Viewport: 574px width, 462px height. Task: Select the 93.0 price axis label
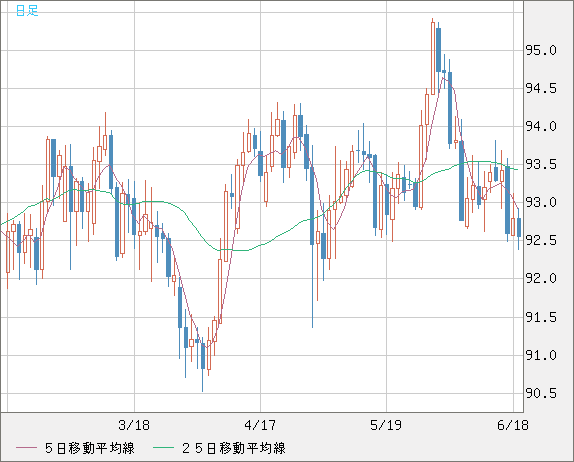541,202
